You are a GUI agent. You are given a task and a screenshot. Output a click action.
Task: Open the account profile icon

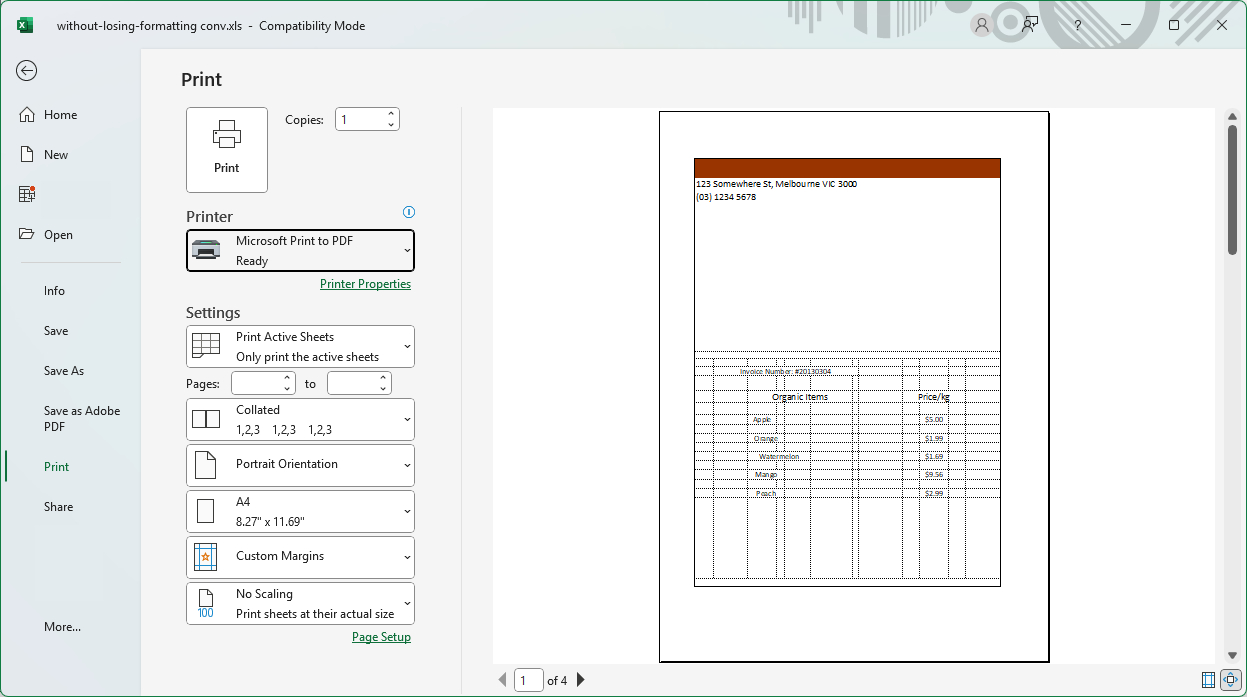tap(981, 26)
